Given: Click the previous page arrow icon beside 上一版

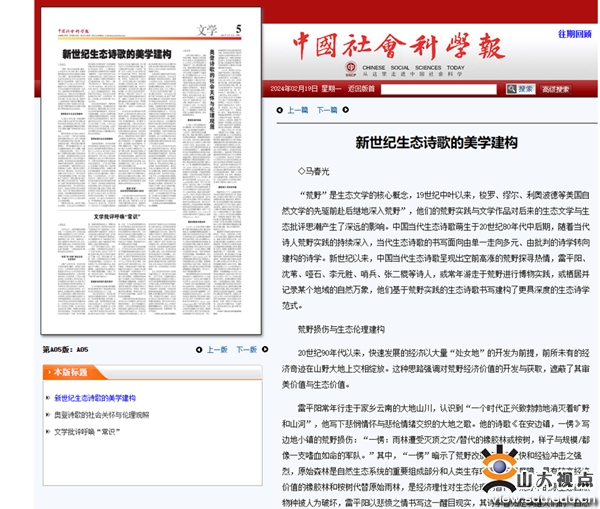Looking at the screenshot, I should point(199,350).
